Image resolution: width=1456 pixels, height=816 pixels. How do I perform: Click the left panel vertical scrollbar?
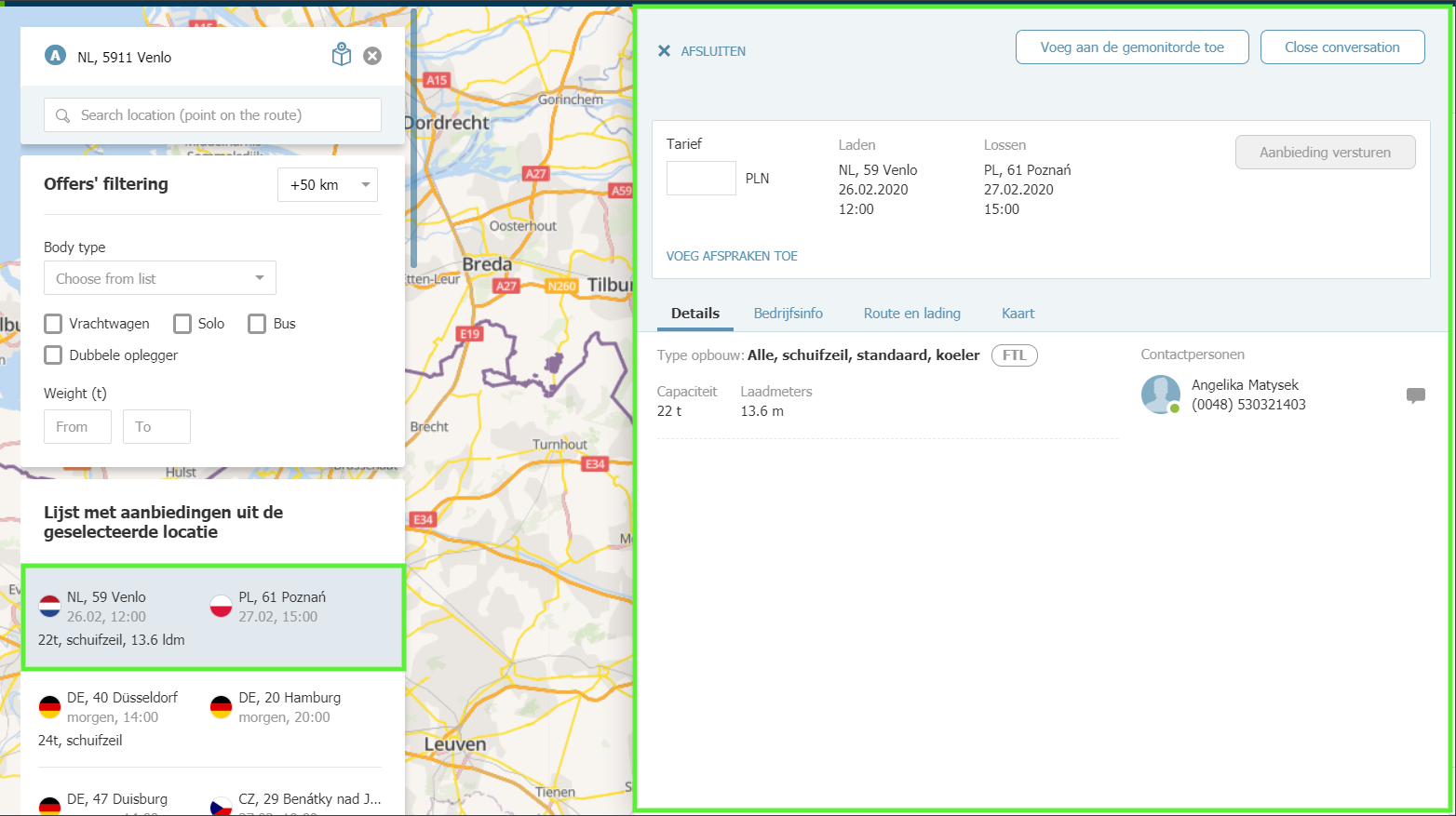click(x=413, y=140)
